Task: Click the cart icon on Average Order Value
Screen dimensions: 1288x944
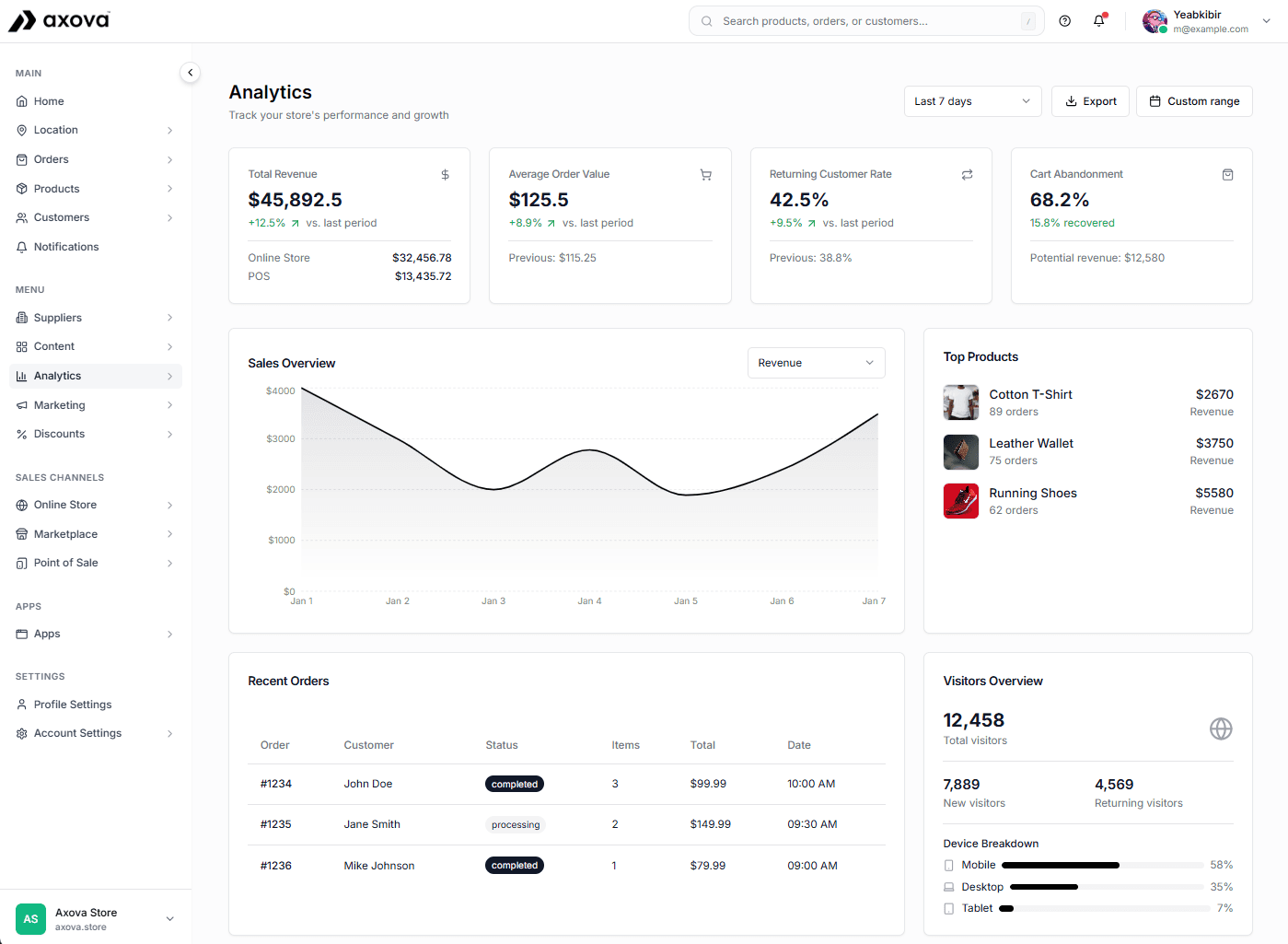Action: click(706, 174)
